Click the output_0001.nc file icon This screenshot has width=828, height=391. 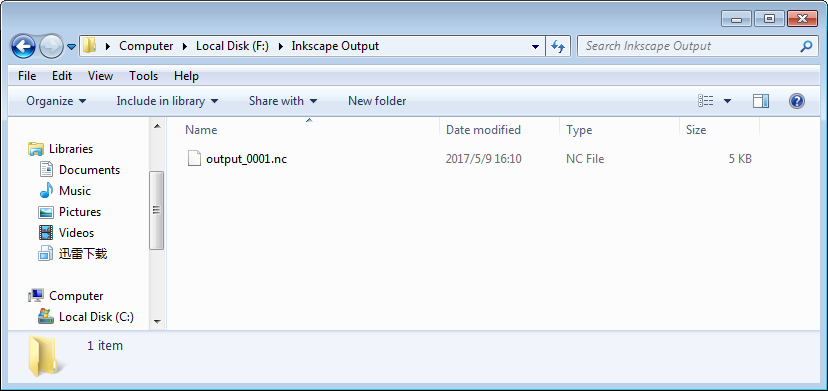(x=194, y=159)
